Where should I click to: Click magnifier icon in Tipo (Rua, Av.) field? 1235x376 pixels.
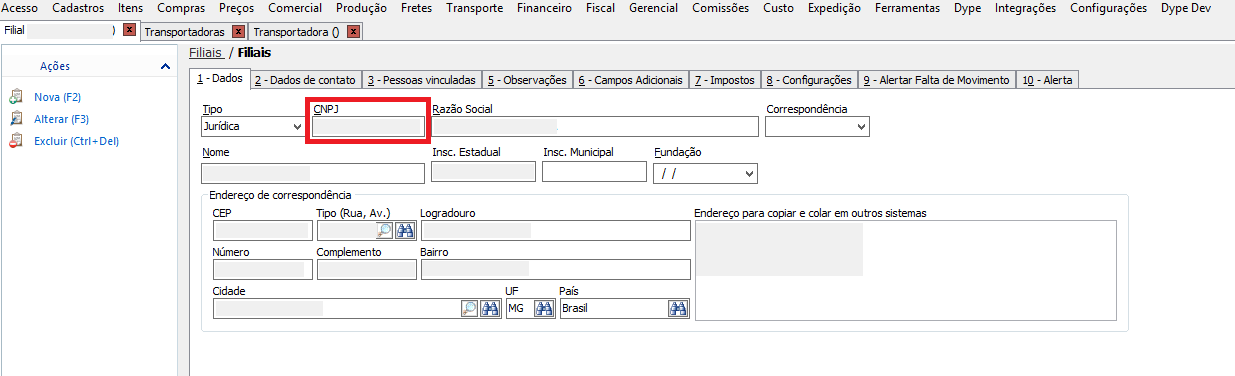tap(384, 230)
